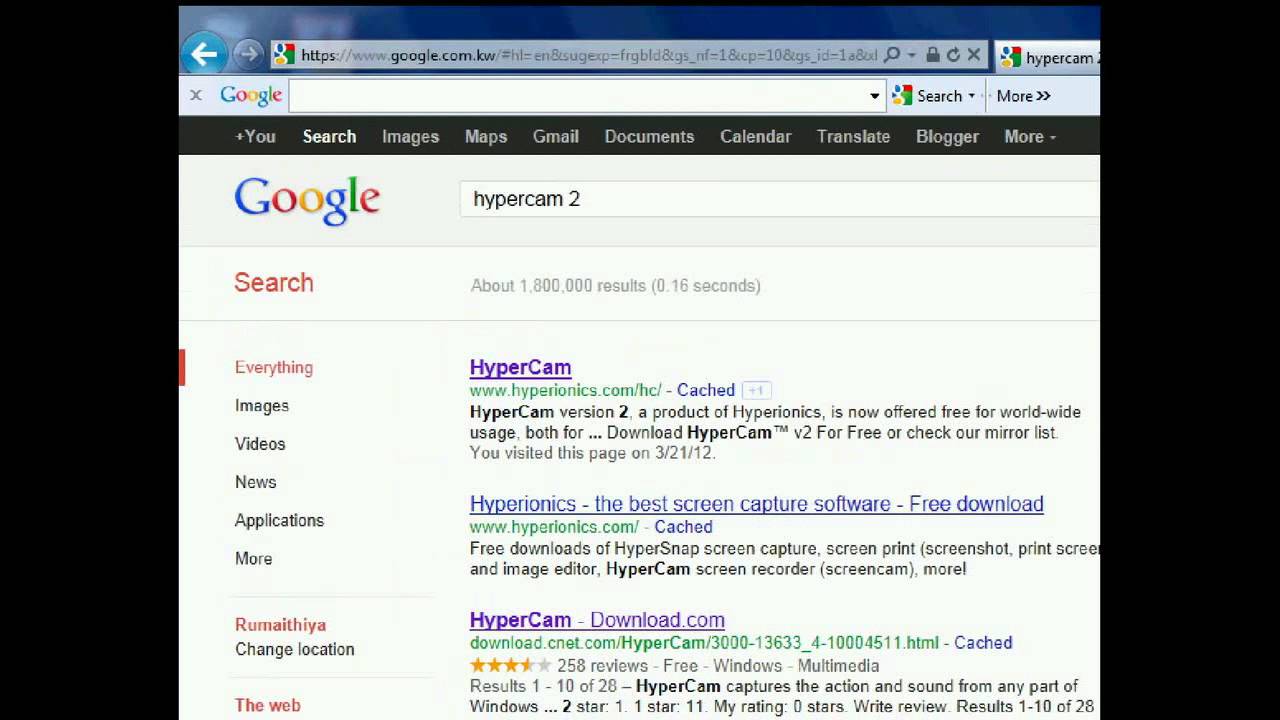1280x720 pixels.
Task: Click the 'Rumaithiya' location label
Action: coord(280,624)
